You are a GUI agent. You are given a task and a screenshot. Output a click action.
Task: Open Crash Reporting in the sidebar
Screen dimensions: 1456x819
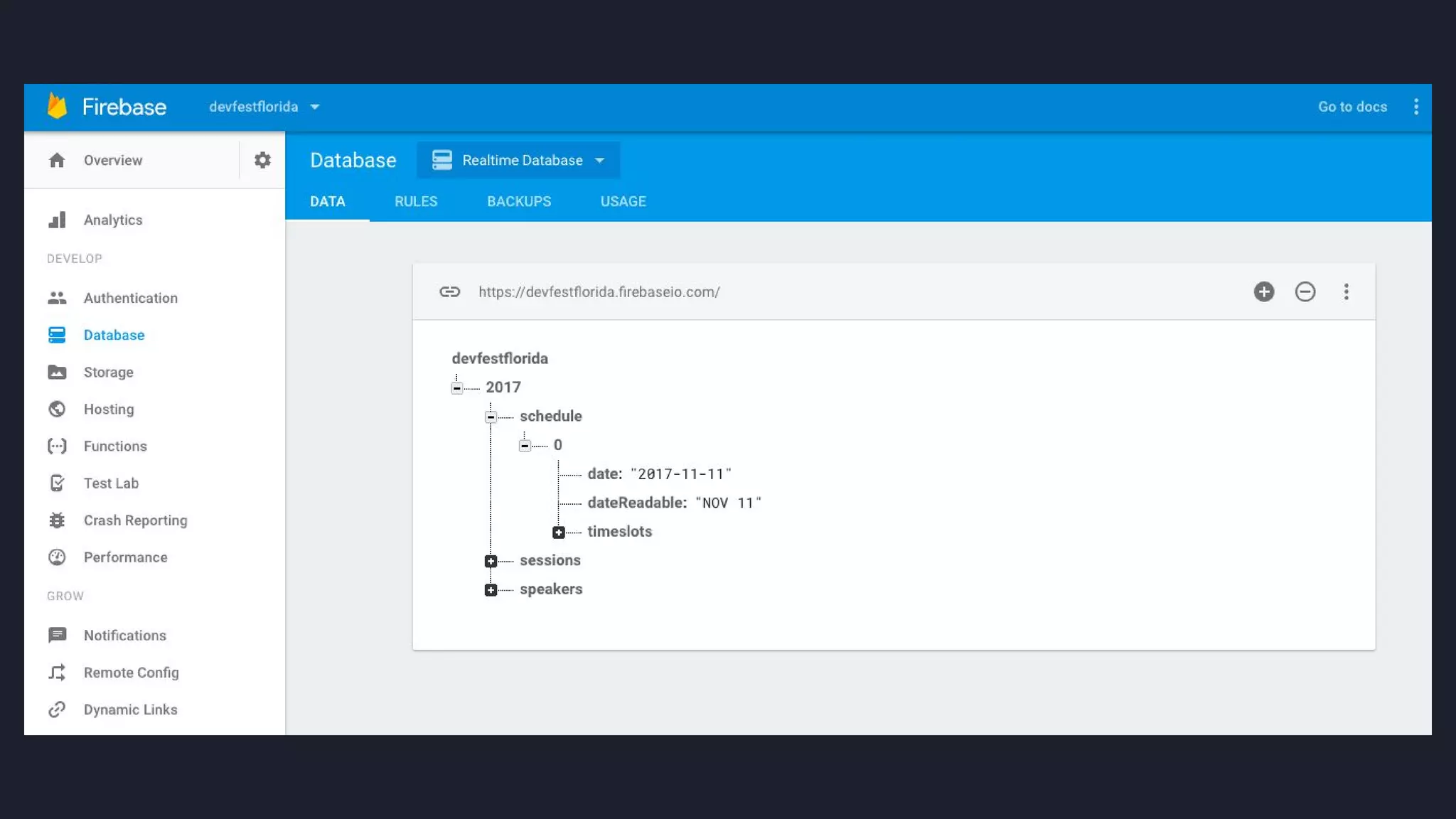[x=135, y=520]
